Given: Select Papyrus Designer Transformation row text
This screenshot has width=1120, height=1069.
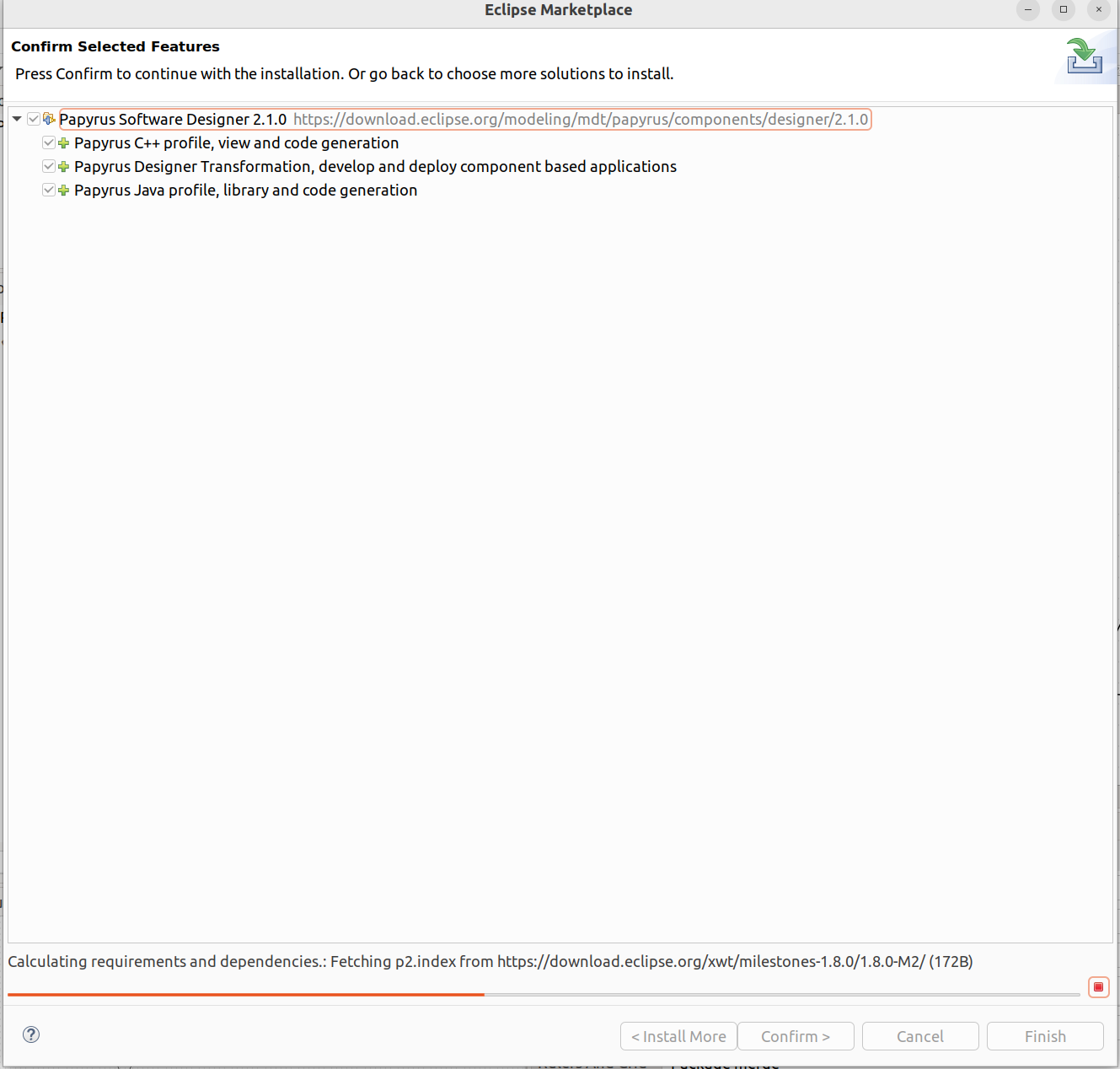Looking at the screenshot, I should 375,167.
